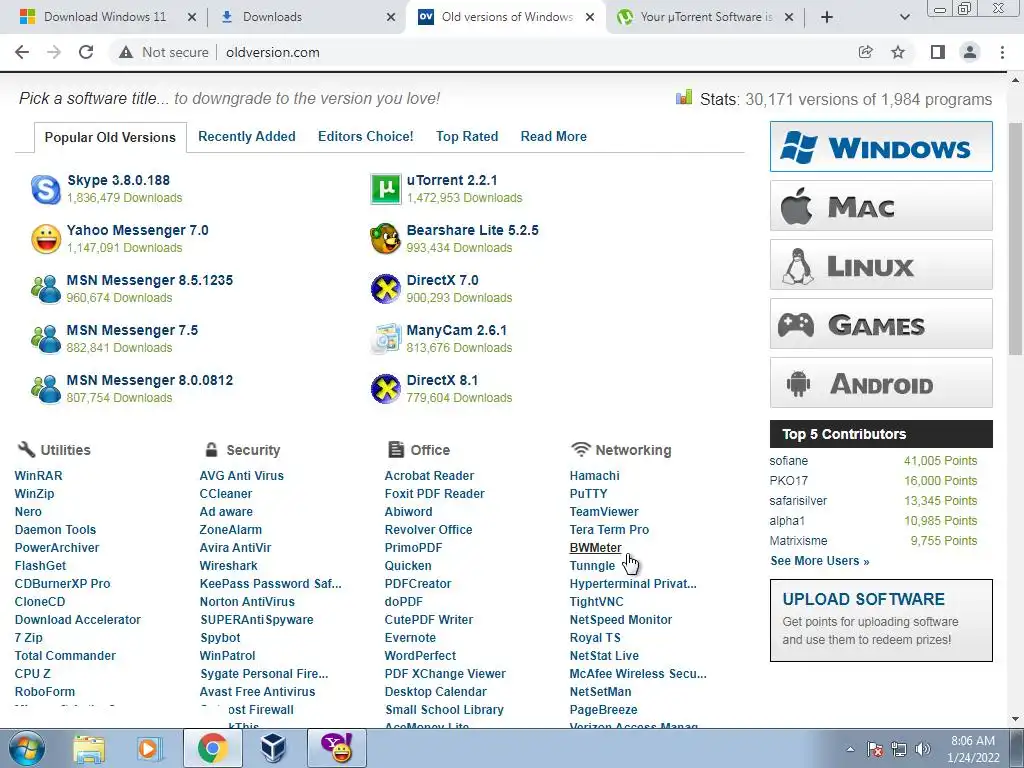Click the taskbar clock and date
This screenshot has width=1024, height=768.
(x=973, y=749)
